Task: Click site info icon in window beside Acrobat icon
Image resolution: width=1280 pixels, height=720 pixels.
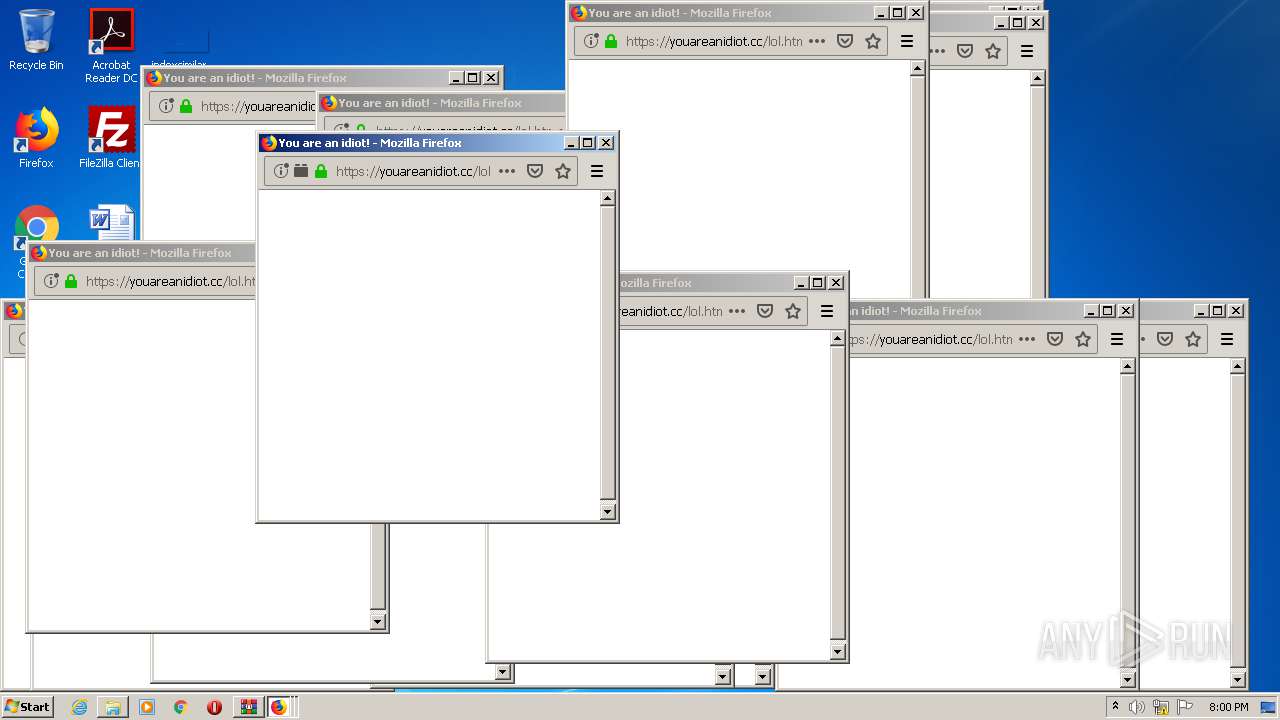Action: click(x=166, y=106)
